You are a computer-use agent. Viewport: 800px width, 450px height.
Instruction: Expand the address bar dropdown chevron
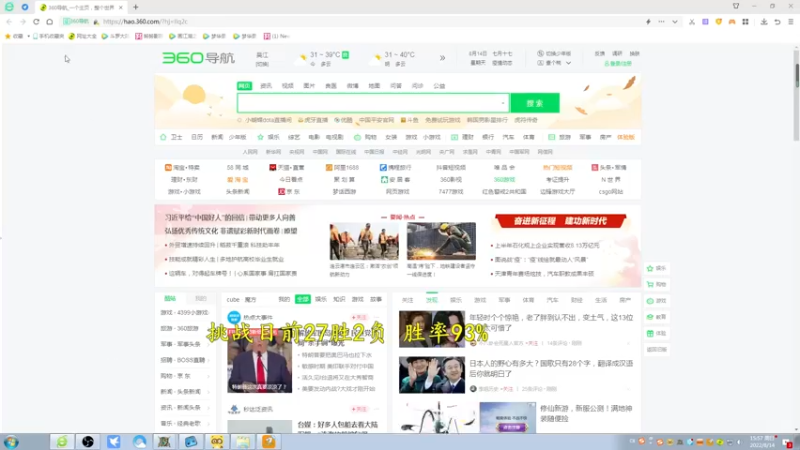point(674,22)
